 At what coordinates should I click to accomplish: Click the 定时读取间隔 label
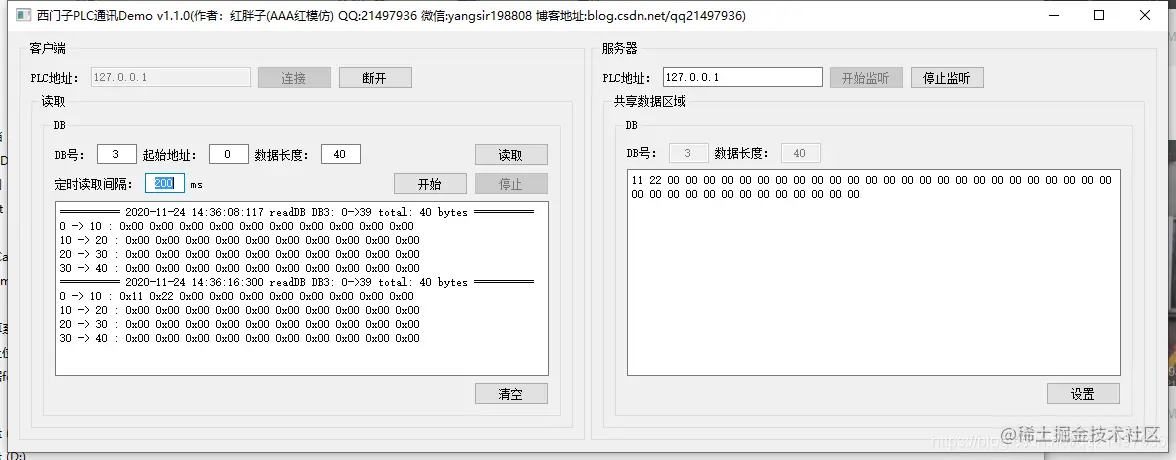[x=94, y=184]
